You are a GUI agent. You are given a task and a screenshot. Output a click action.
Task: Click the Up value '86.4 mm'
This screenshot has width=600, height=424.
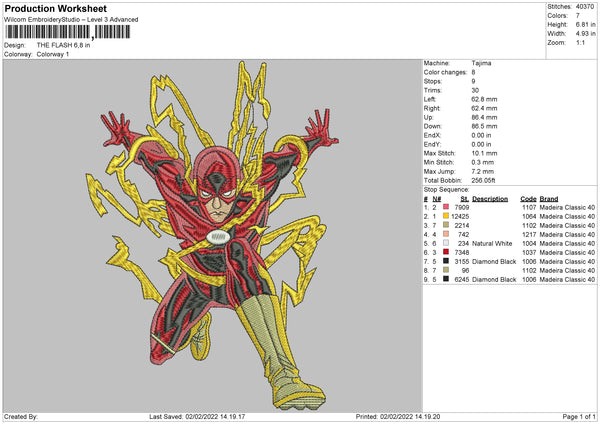point(484,117)
